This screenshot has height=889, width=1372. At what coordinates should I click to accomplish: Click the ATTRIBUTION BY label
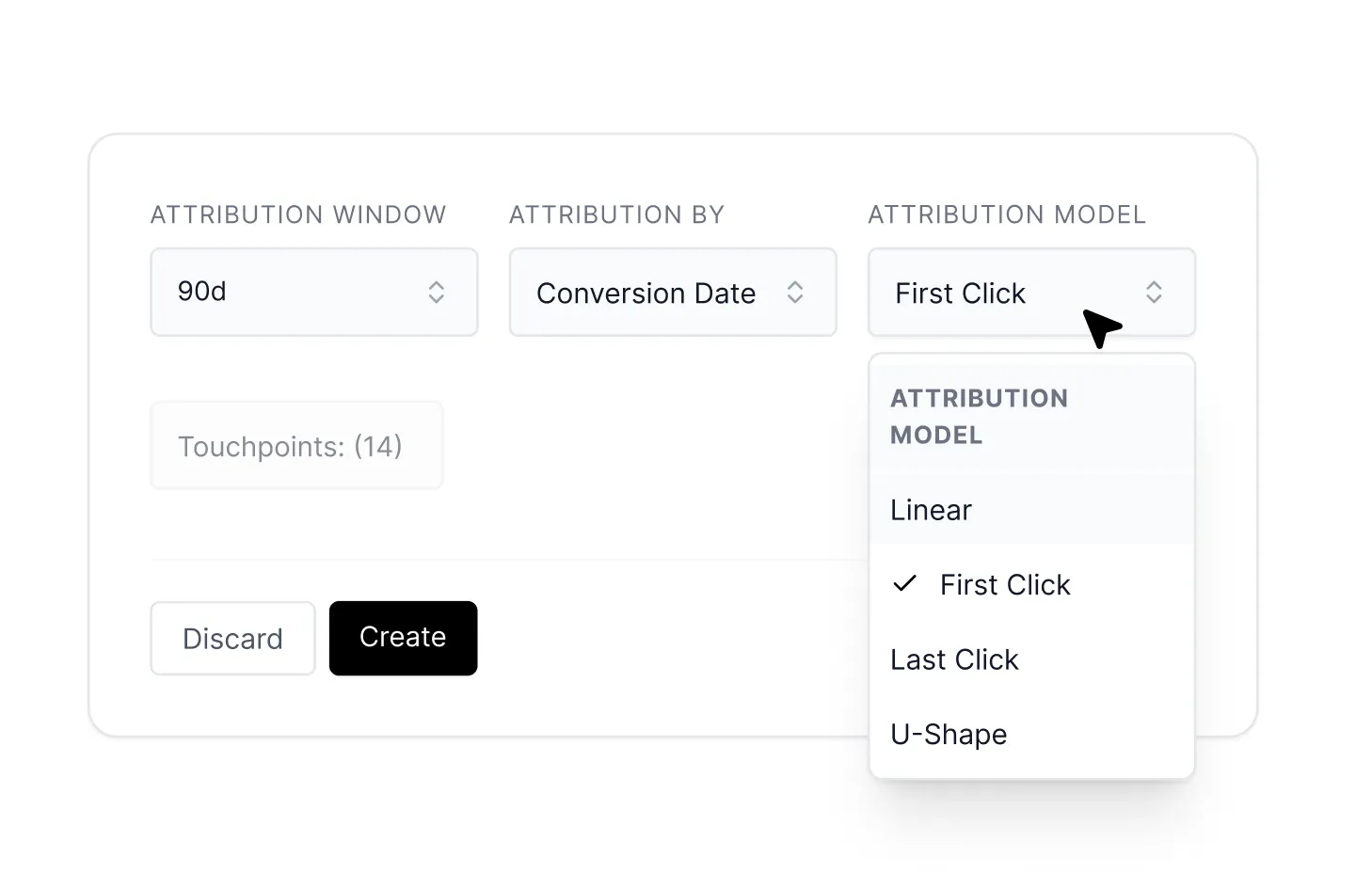[616, 214]
